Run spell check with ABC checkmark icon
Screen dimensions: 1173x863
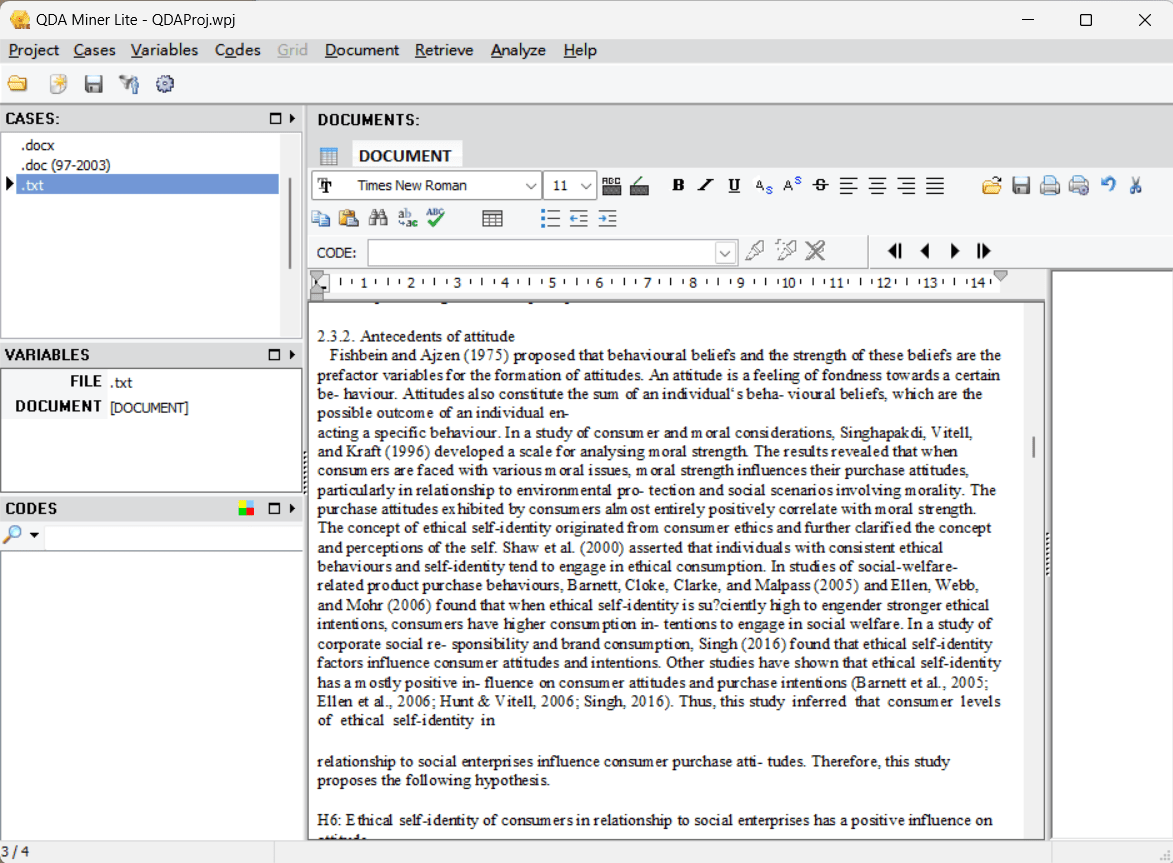[x=435, y=218]
